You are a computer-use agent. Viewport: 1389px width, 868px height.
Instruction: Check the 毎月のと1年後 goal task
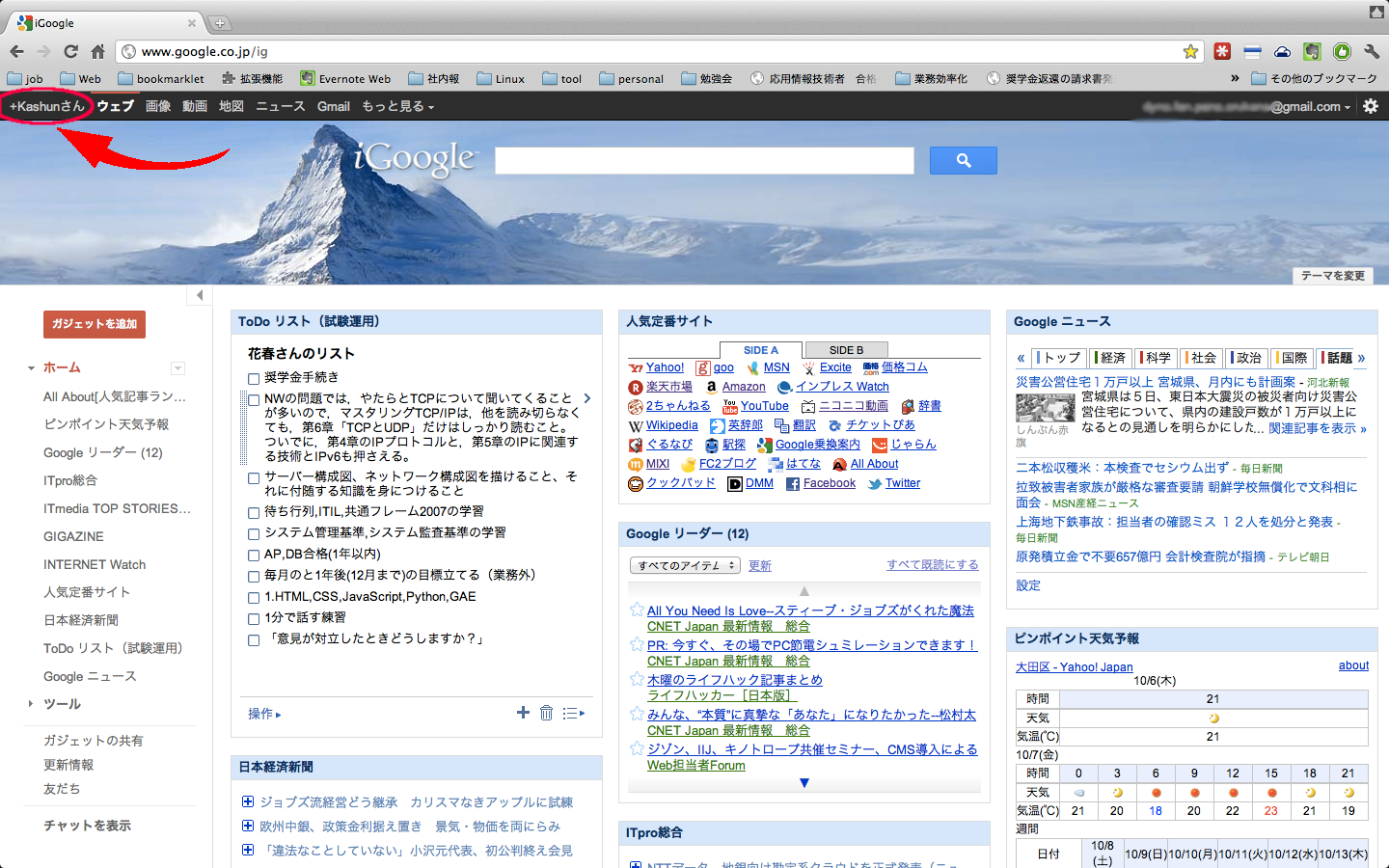(254, 577)
